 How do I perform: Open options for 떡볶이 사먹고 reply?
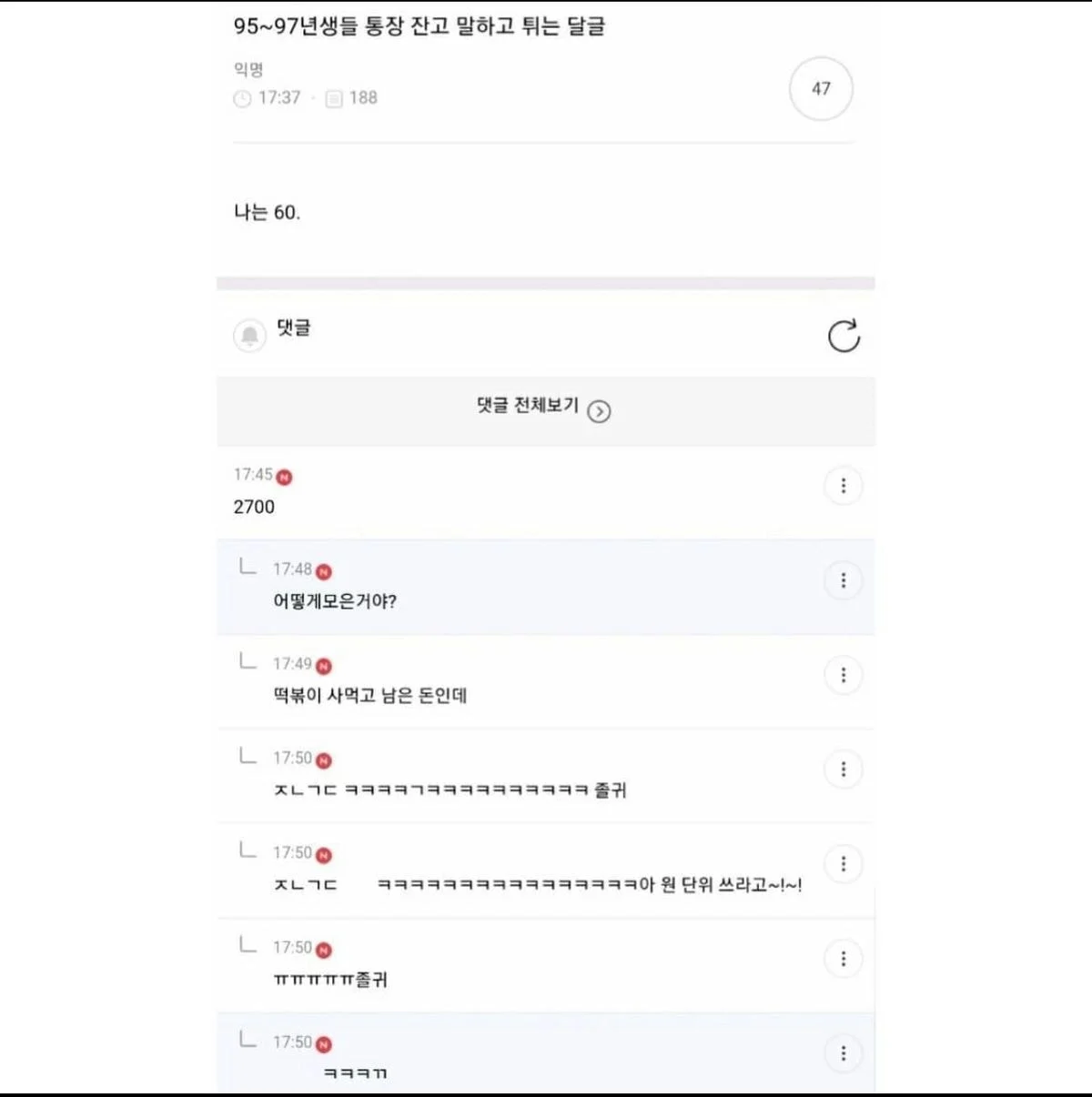pos(843,675)
